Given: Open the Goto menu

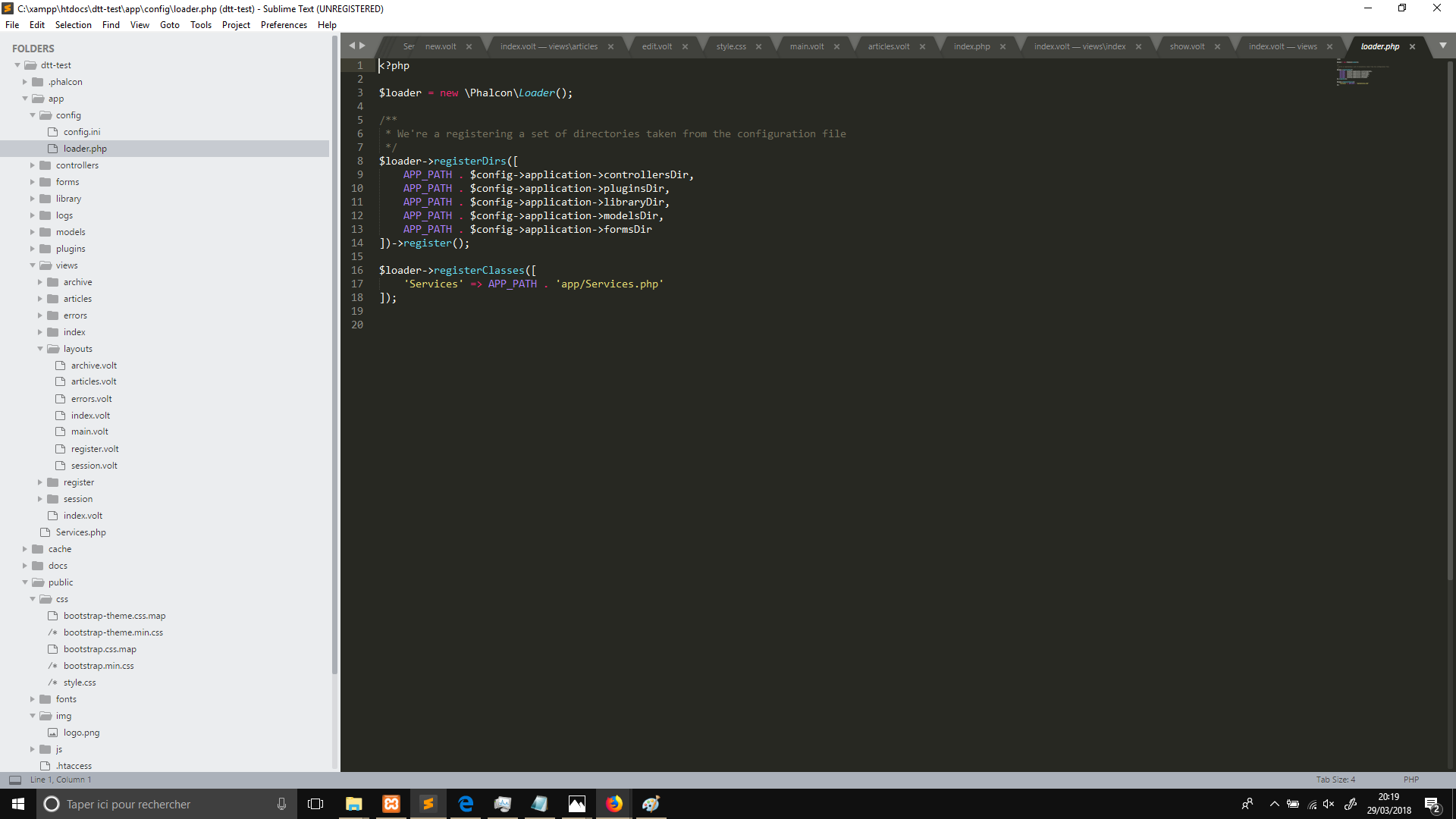Looking at the screenshot, I should click(x=170, y=25).
